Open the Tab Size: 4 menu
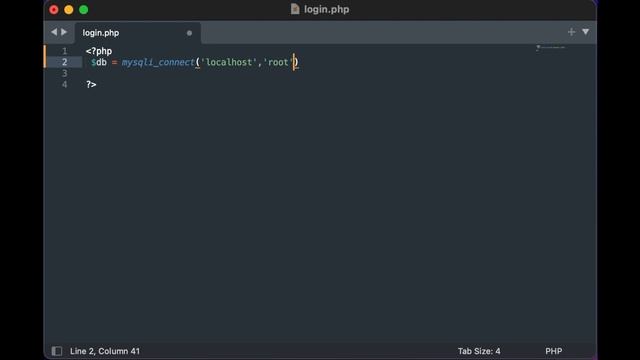The height and width of the screenshot is (360, 640). tap(479, 351)
